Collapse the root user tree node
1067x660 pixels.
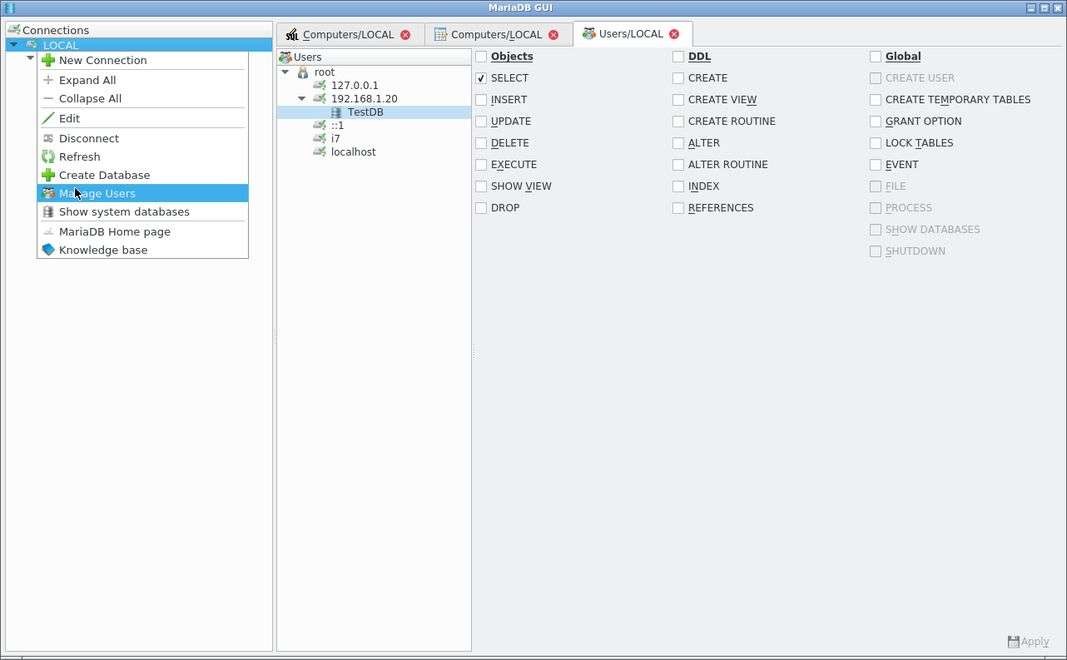(x=285, y=72)
